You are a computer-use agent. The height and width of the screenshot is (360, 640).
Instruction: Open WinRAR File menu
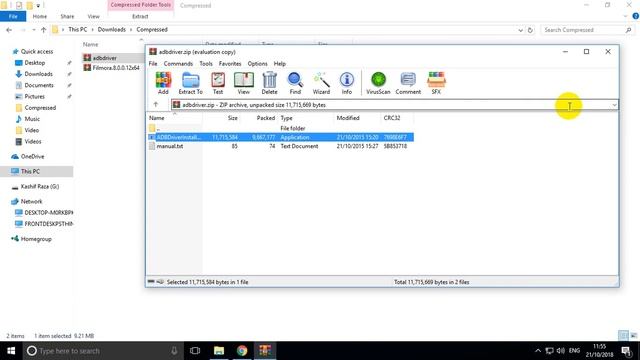click(153, 64)
